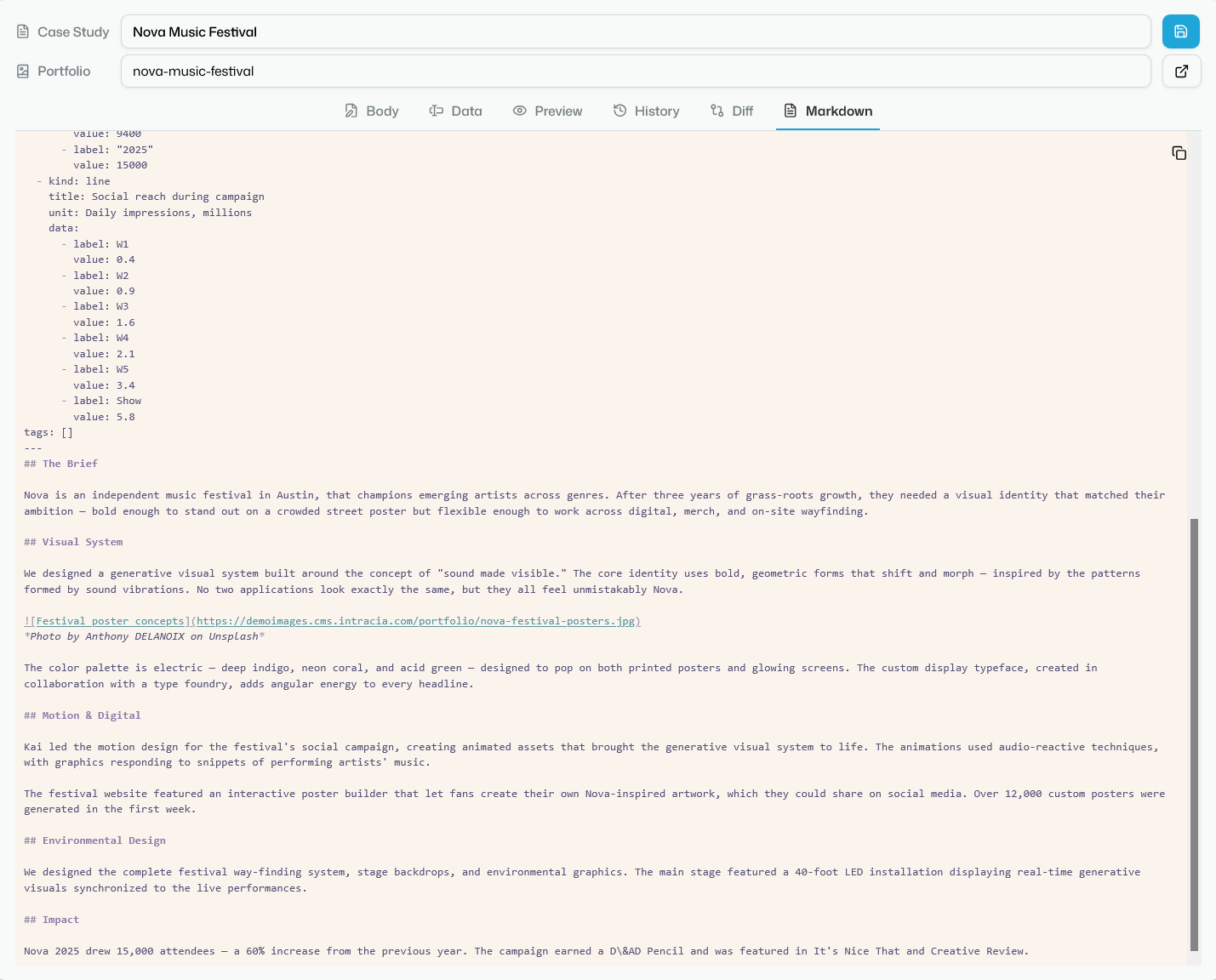Click the 'label: W5' entry
Screen dimensions: 1216x980
point(101,369)
